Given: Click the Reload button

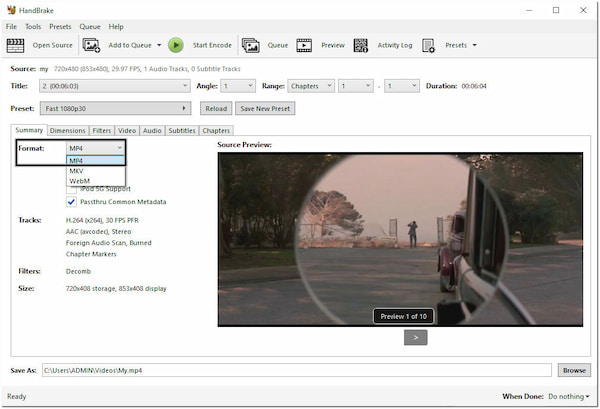Looking at the screenshot, I should pyautogui.click(x=216, y=109).
